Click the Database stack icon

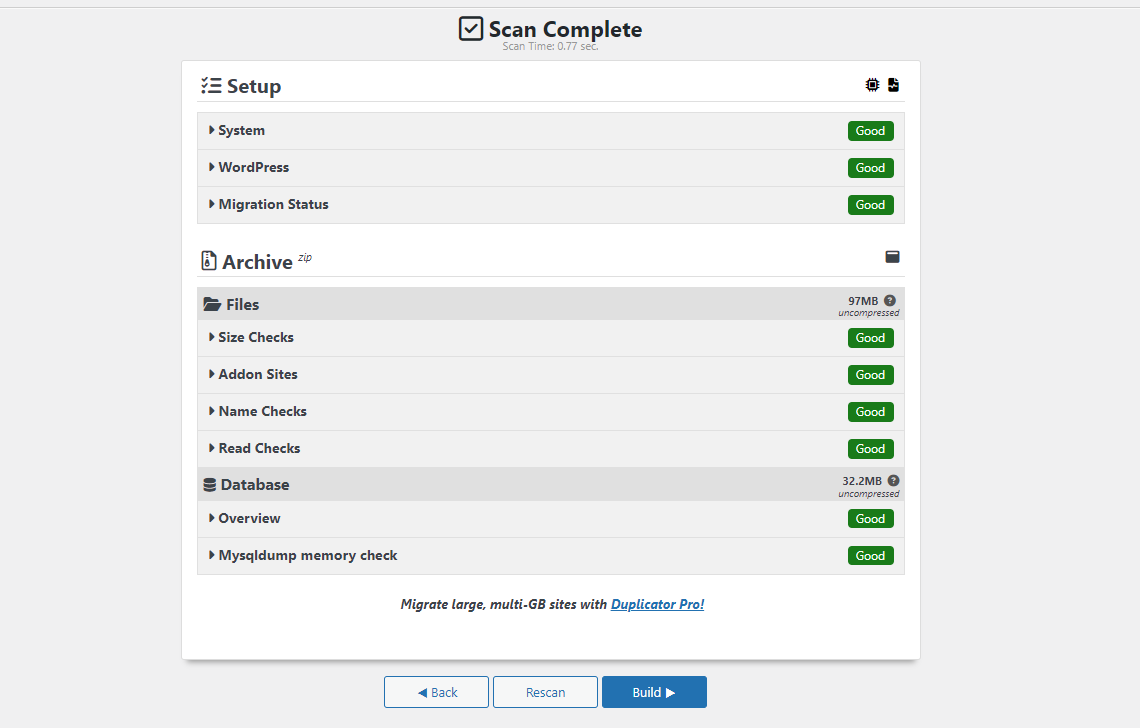tap(209, 484)
